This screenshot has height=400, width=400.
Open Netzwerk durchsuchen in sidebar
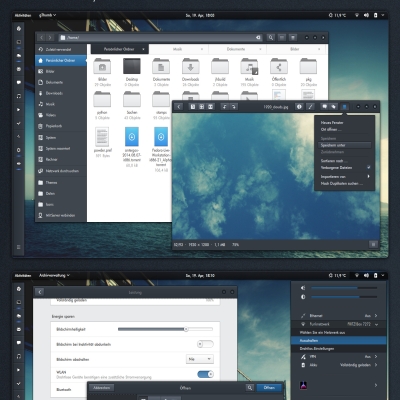[x=61, y=171]
